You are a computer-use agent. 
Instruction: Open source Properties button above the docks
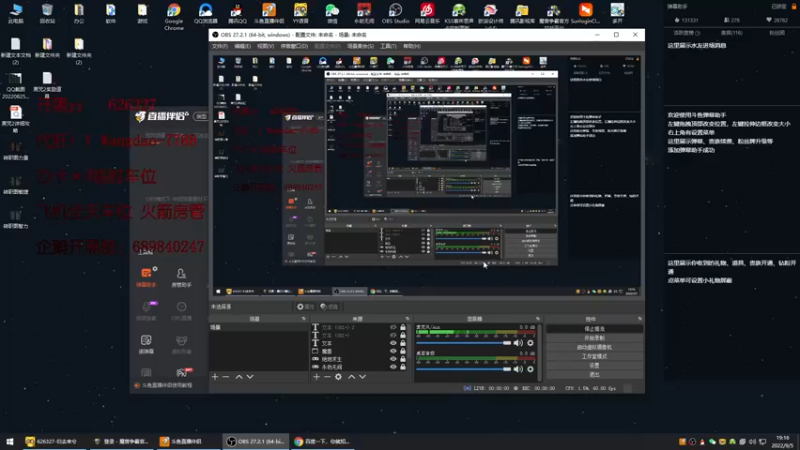(x=306, y=307)
